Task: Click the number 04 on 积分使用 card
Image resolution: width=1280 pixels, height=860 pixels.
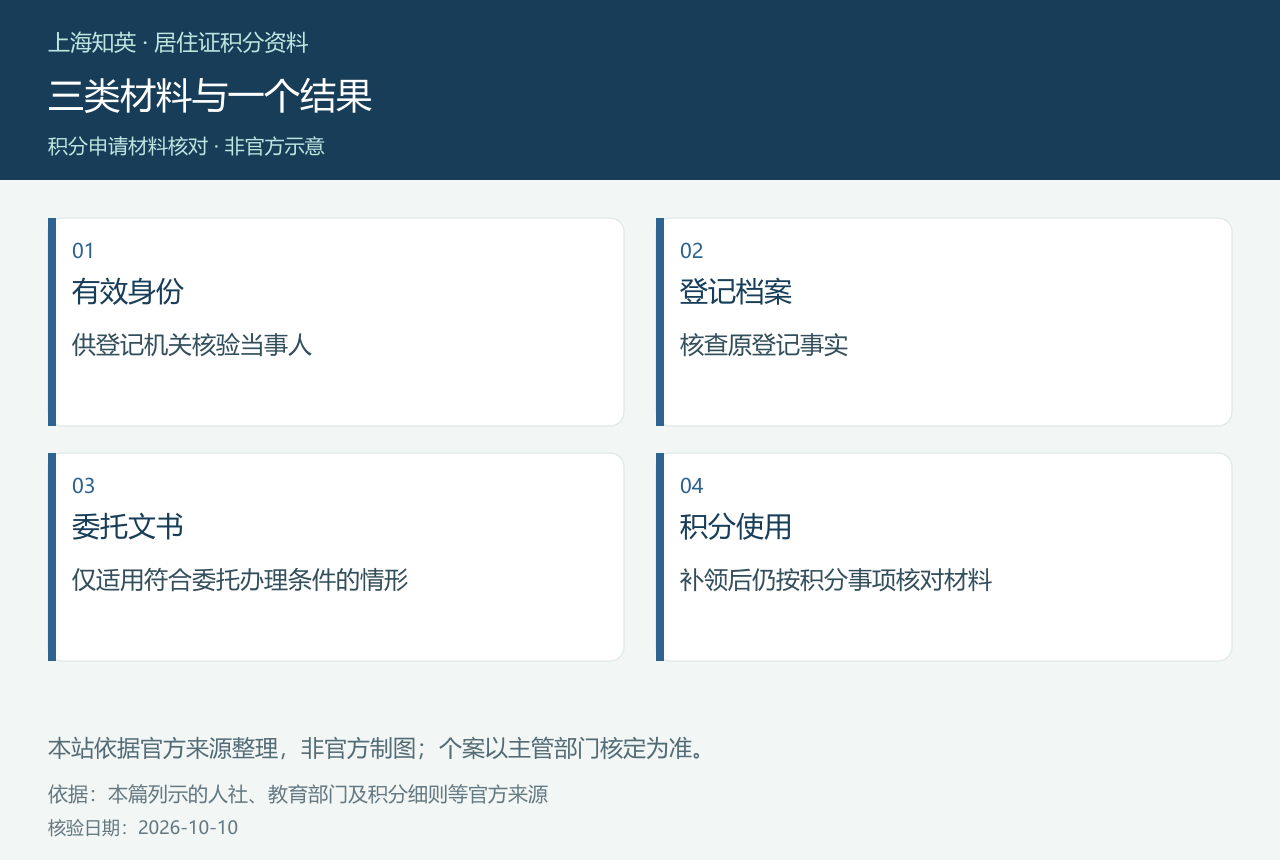Action: [692, 486]
